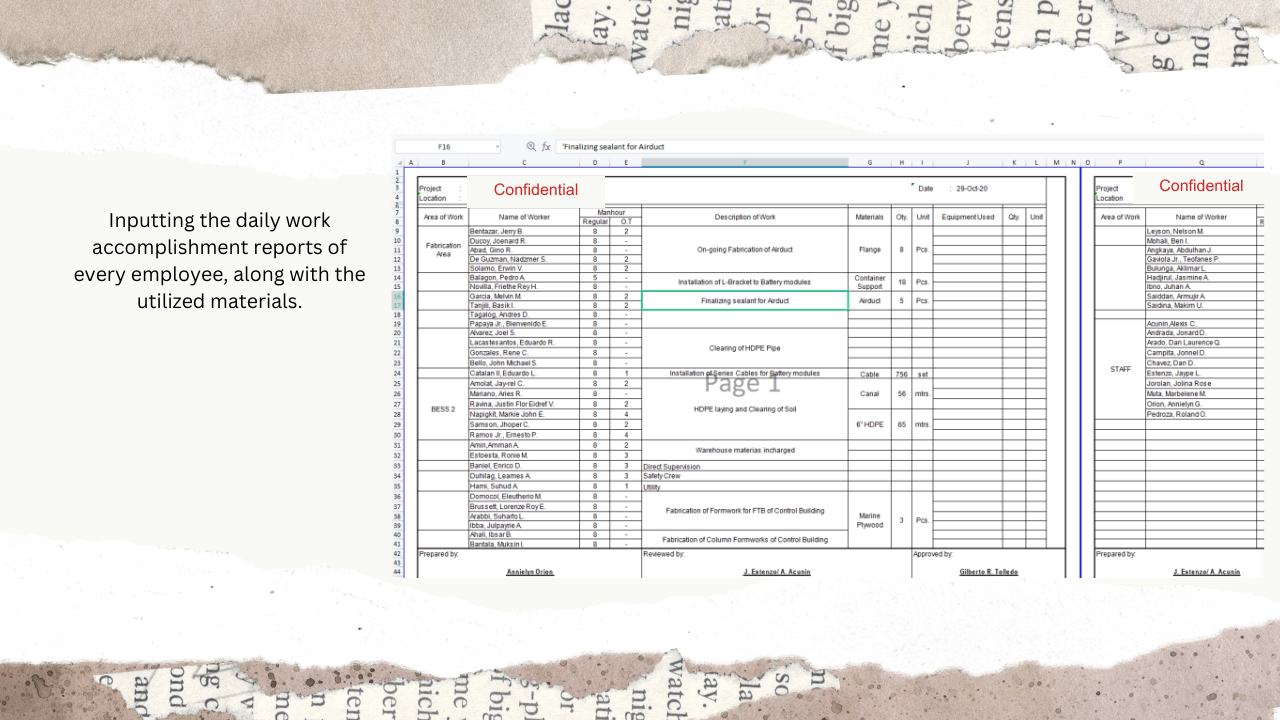Image resolution: width=1280 pixels, height=720 pixels.
Task: Select the 'Direct Supervision' cell
Action: 745,467
